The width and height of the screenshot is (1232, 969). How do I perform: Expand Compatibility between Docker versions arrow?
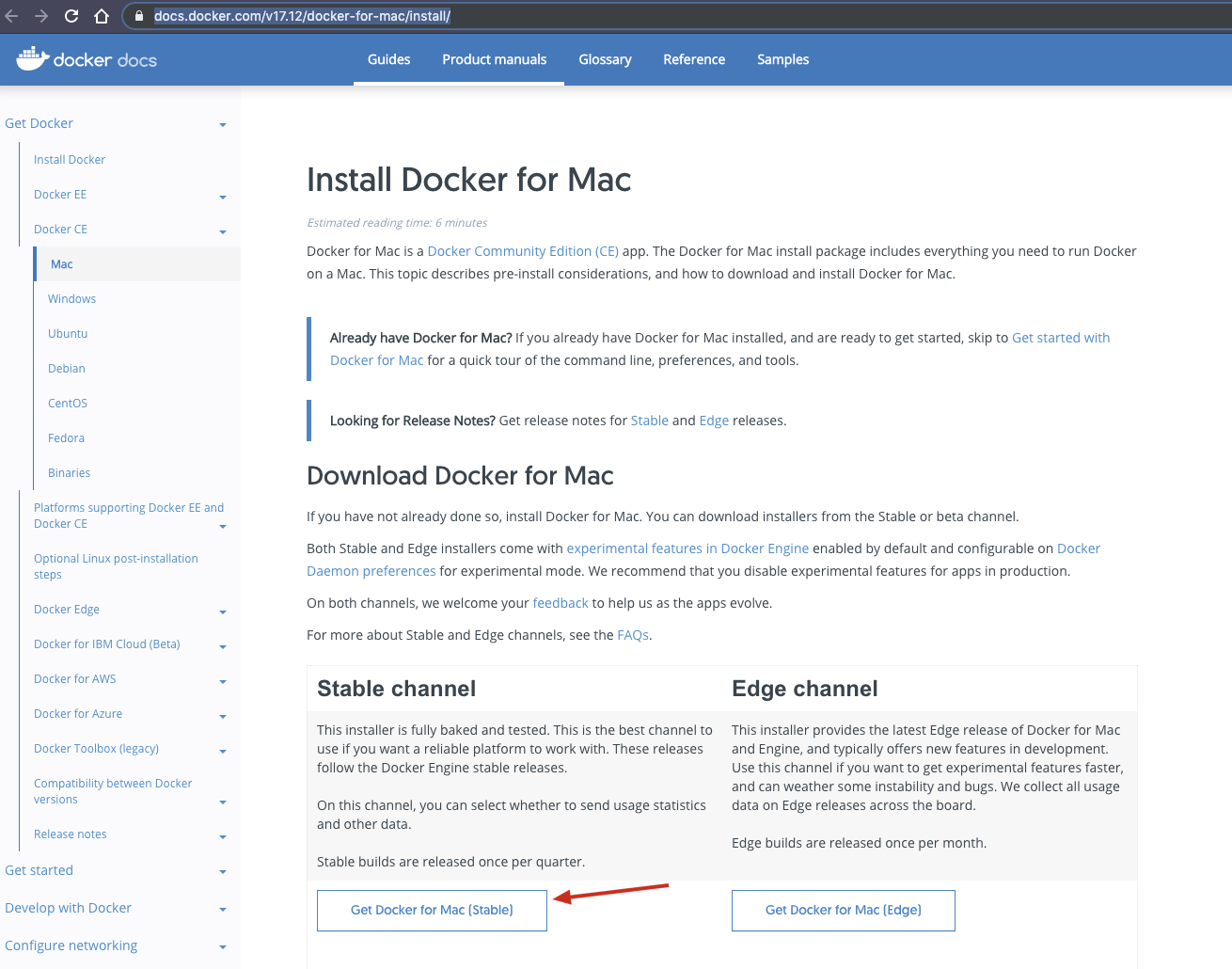[x=223, y=802]
